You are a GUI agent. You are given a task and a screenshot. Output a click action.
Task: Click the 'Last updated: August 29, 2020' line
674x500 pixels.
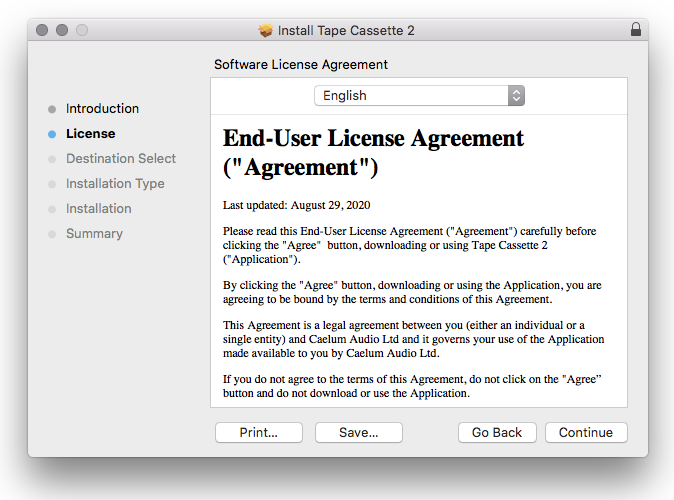pos(296,205)
